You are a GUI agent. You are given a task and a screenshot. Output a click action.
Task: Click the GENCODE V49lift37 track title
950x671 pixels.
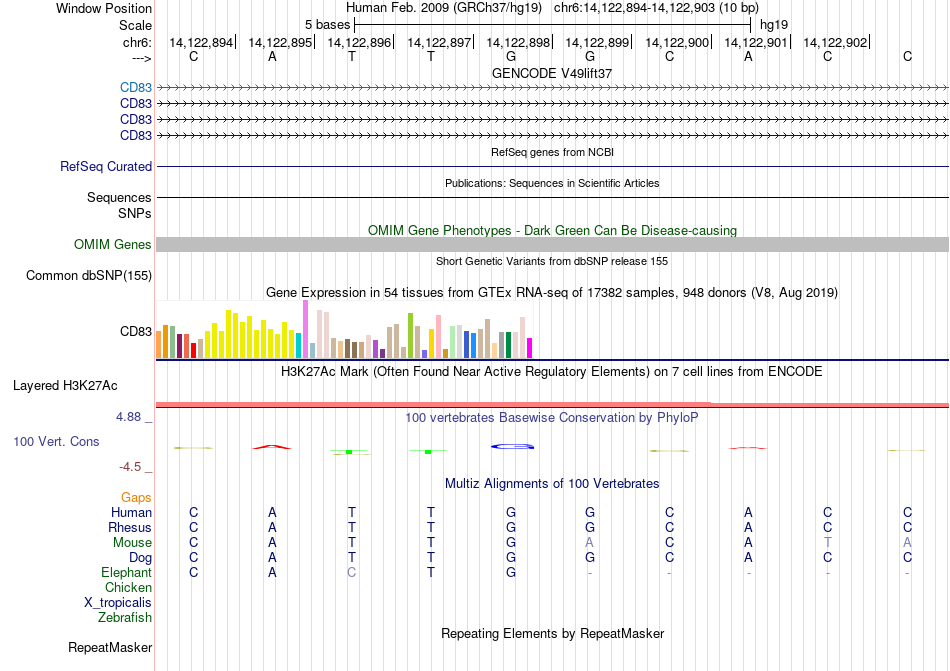552,73
